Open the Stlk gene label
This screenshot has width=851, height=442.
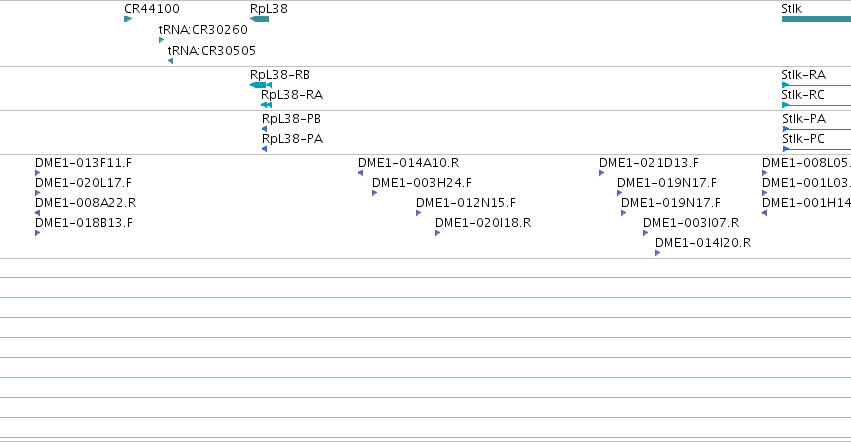click(x=791, y=9)
